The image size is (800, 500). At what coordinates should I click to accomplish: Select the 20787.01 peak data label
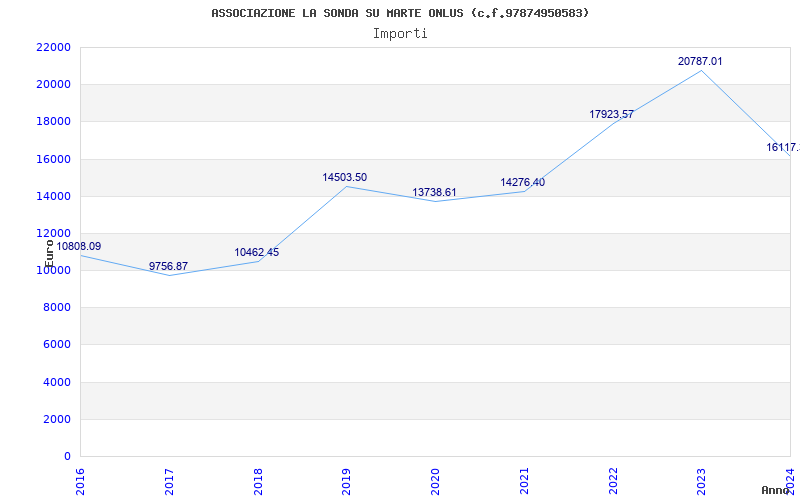point(700,61)
